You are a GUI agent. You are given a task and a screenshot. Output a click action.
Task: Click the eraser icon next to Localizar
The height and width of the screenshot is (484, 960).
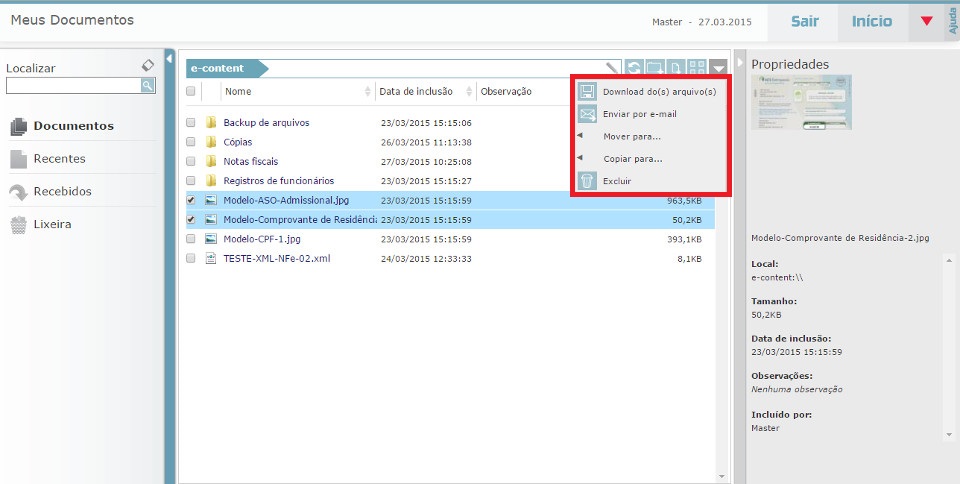148,66
